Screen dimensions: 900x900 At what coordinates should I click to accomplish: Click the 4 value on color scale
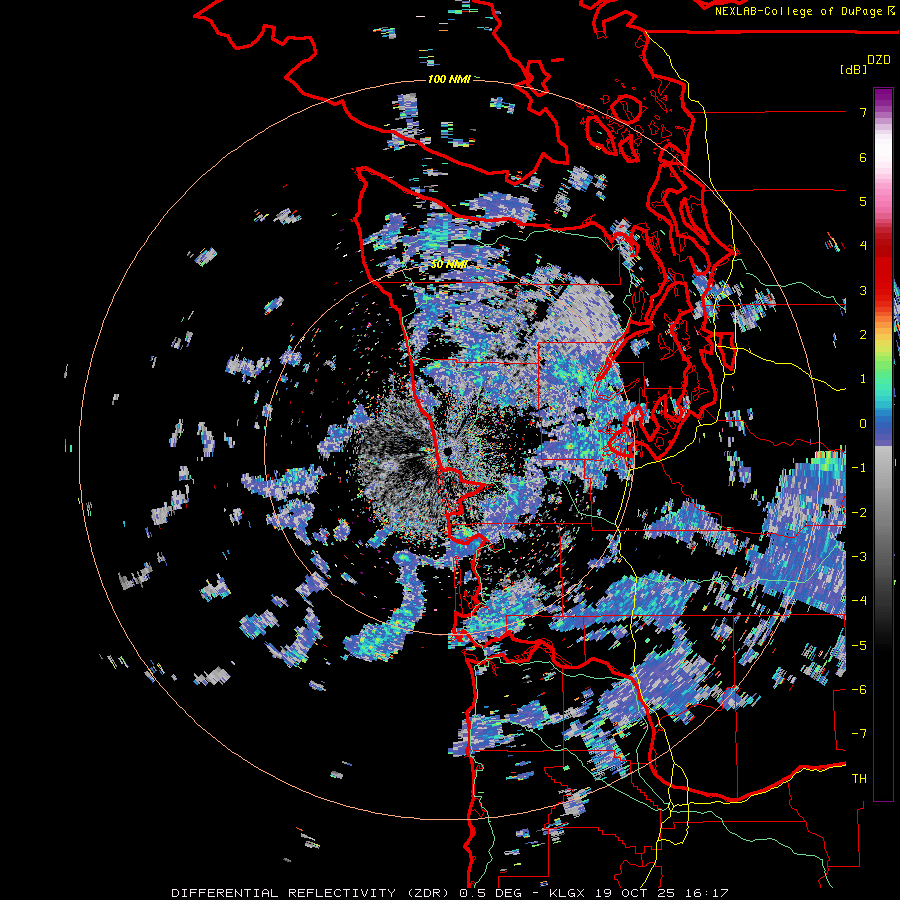pos(863,246)
